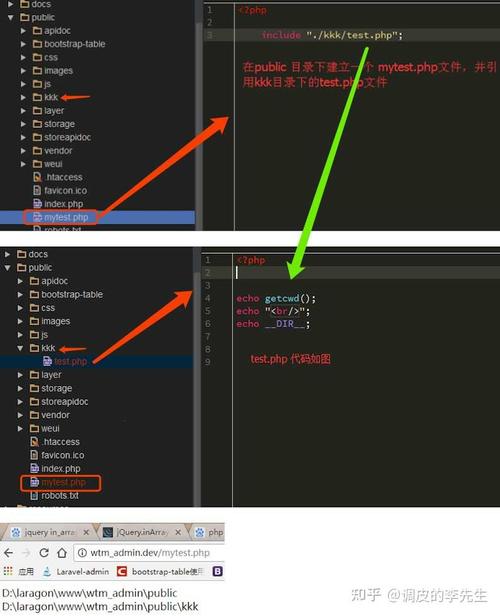Click the favicon.ico file icon in lower tree

35,455
